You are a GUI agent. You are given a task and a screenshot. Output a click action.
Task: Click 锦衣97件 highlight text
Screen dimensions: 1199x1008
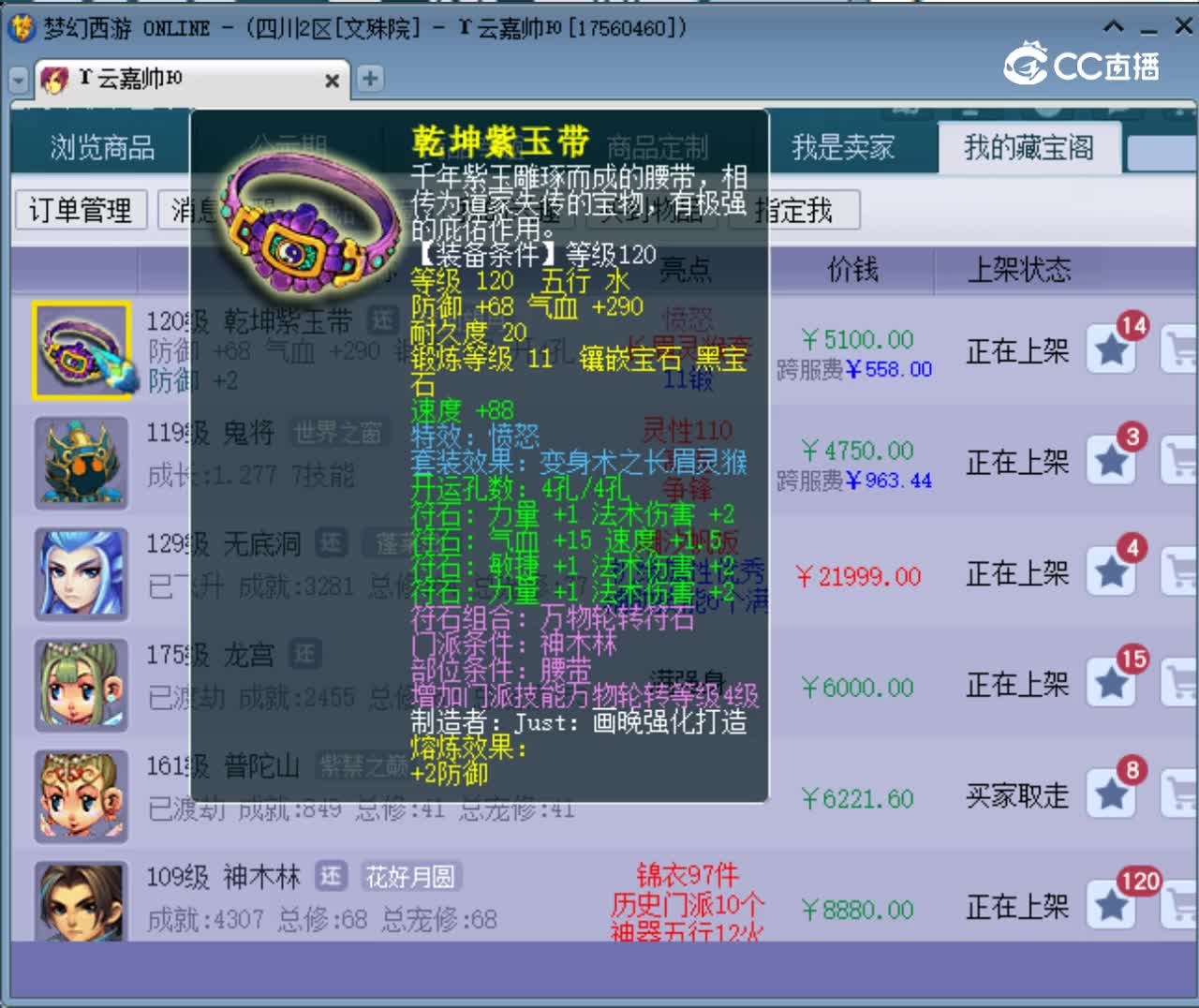point(688,875)
